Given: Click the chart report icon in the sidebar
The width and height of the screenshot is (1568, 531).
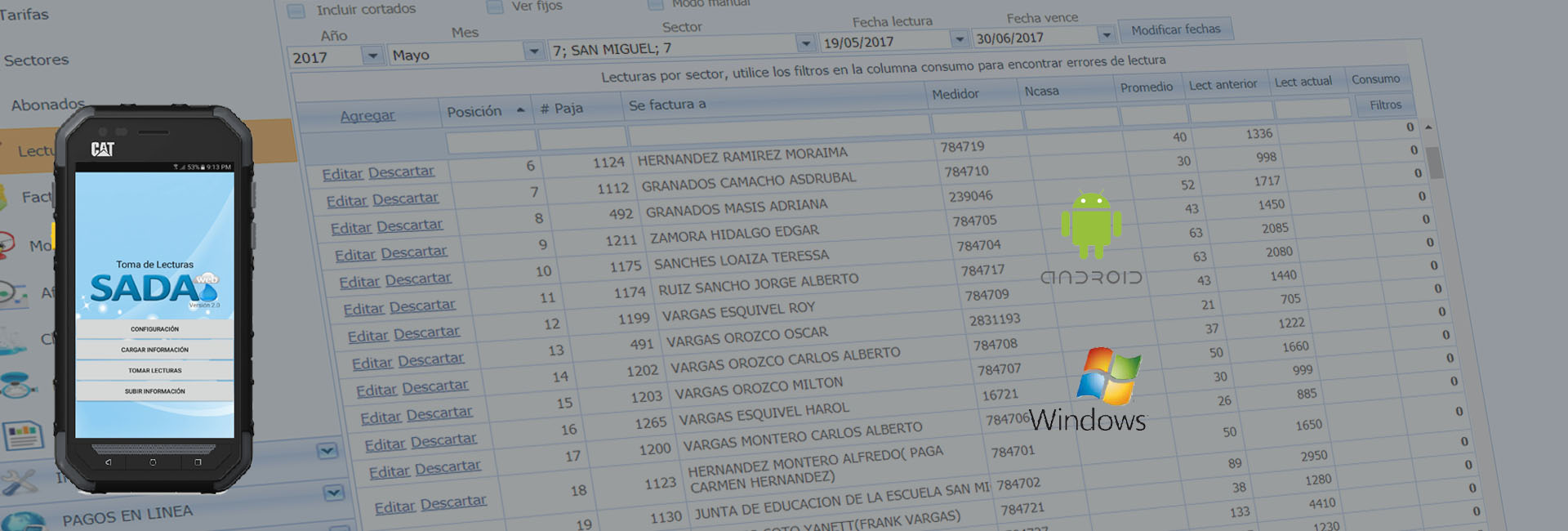Looking at the screenshot, I should (x=24, y=435).
